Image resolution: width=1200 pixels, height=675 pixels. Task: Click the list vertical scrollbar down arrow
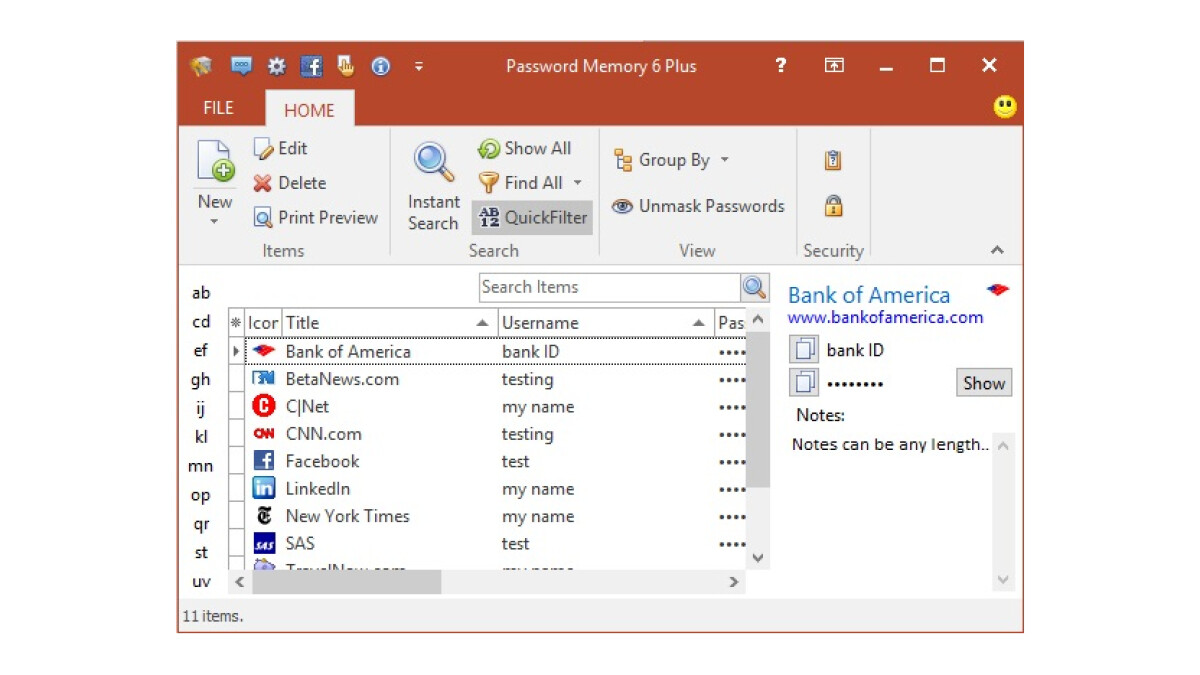coord(758,558)
